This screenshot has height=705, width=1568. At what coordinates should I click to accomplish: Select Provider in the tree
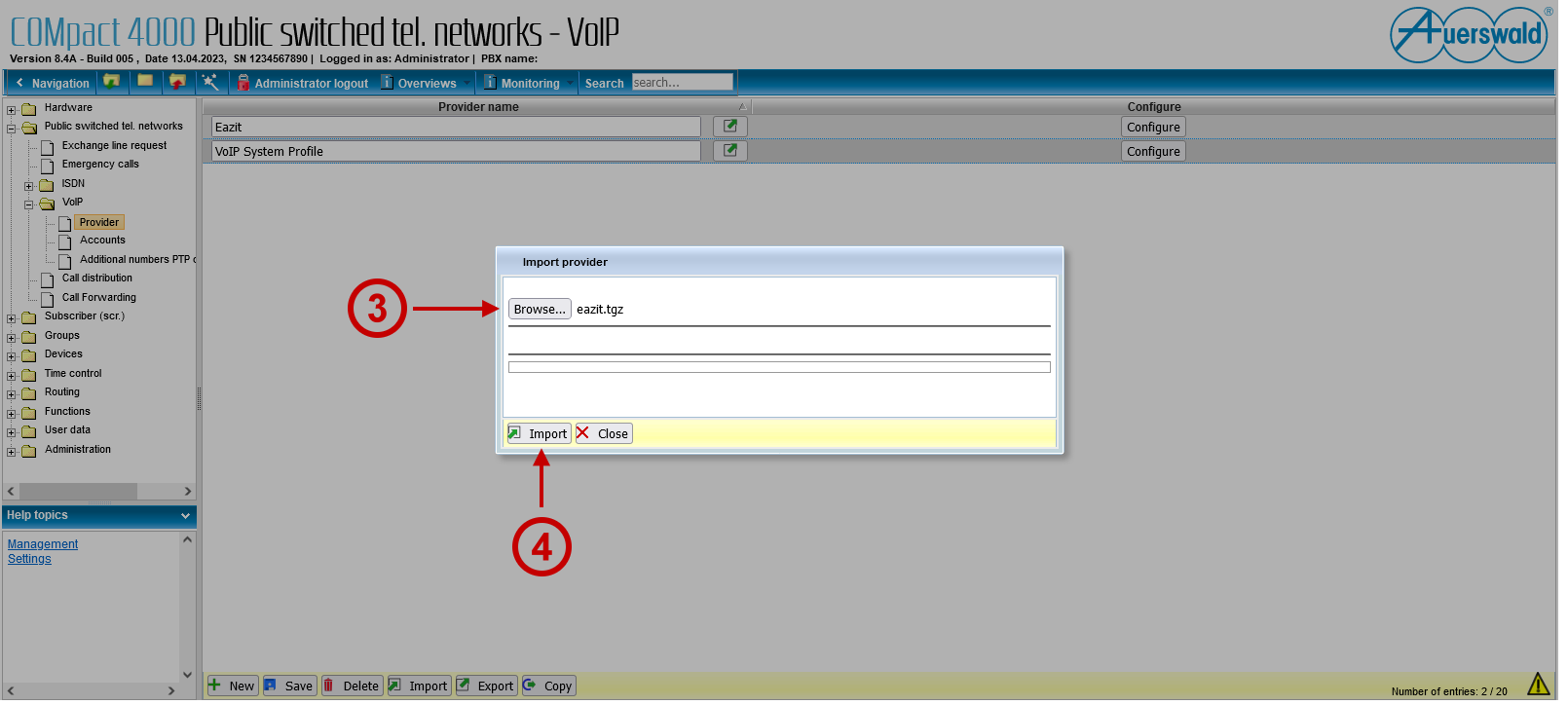[x=99, y=223]
